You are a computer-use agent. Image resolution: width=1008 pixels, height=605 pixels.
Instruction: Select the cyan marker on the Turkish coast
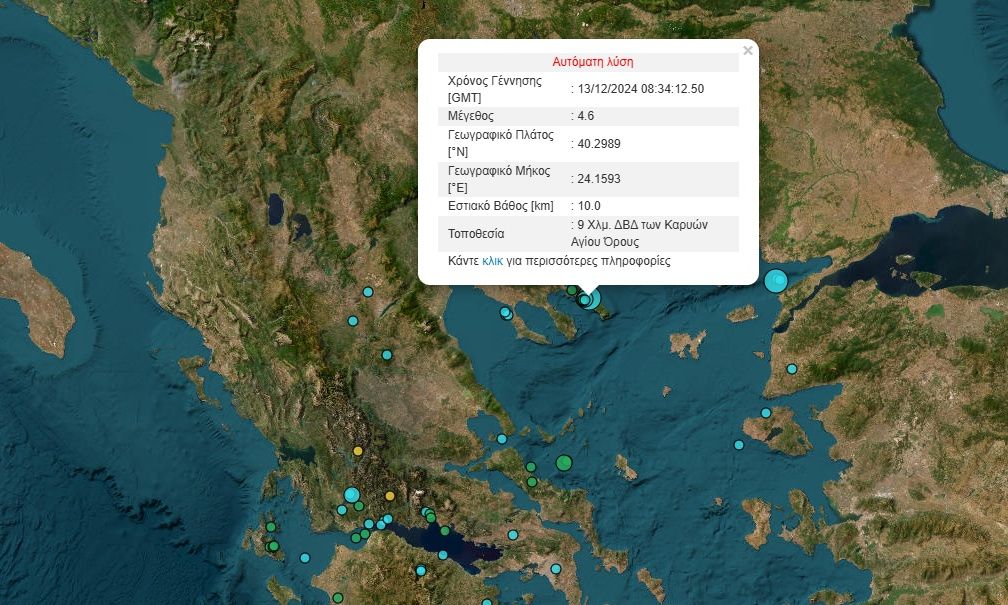point(791,369)
